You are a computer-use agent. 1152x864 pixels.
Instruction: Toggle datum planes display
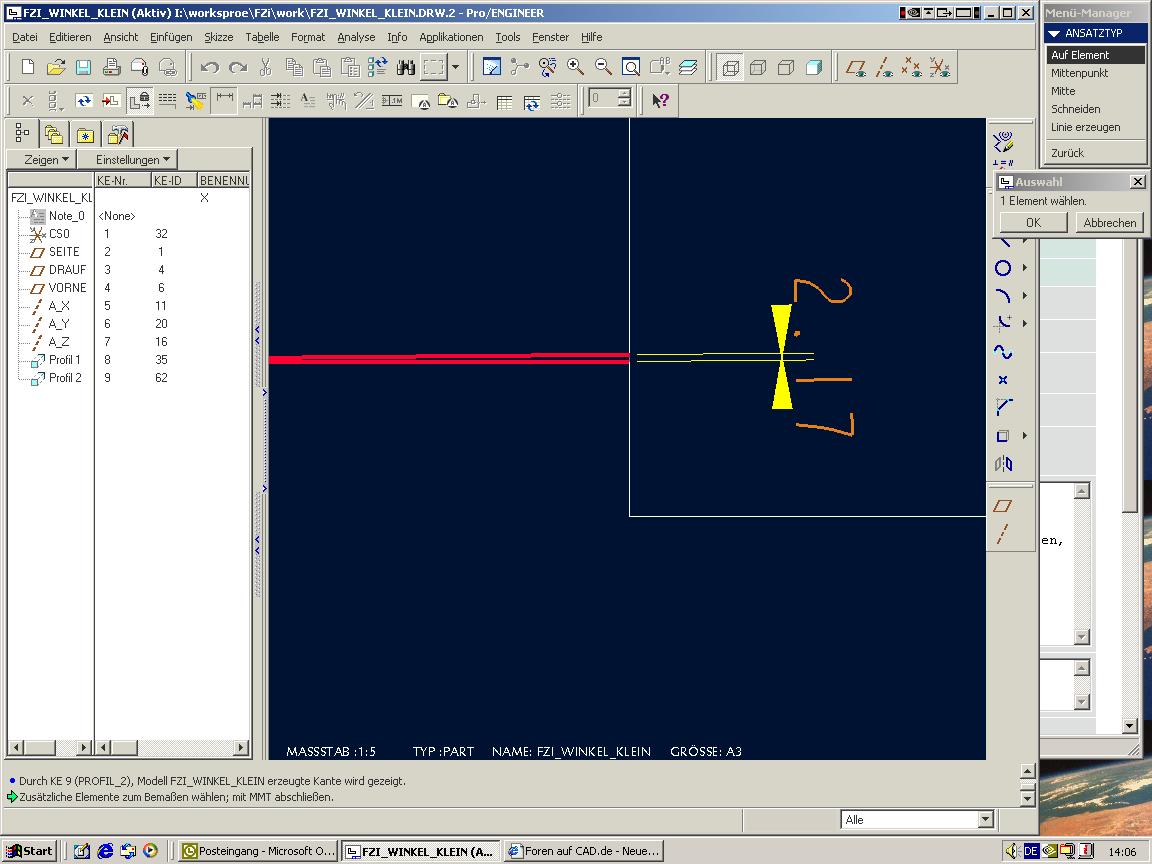click(x=855, y=68)
